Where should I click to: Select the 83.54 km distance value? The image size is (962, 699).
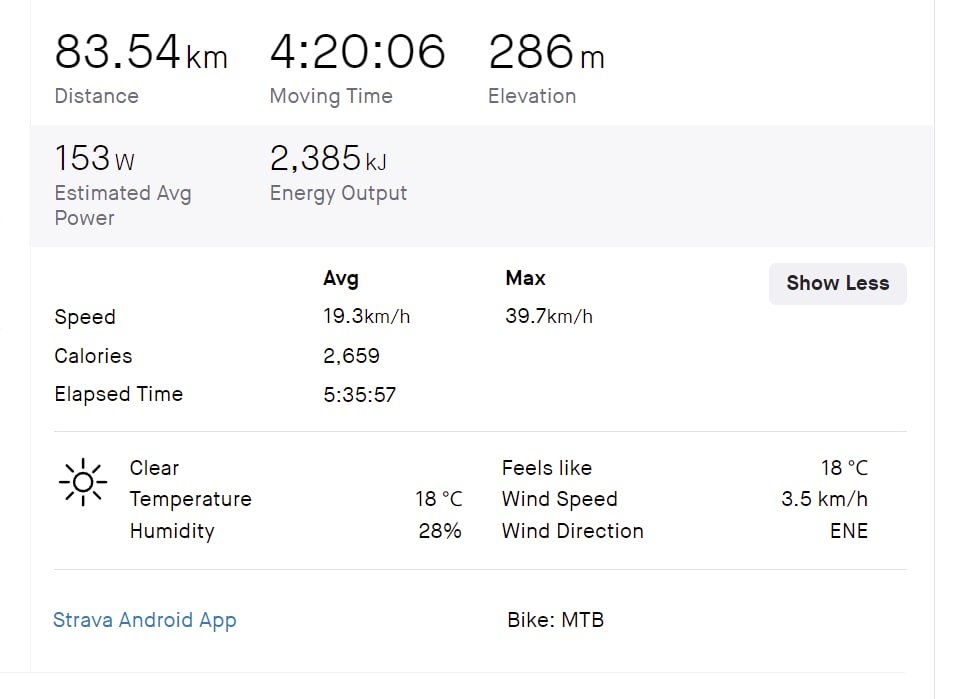coord(140,52)
